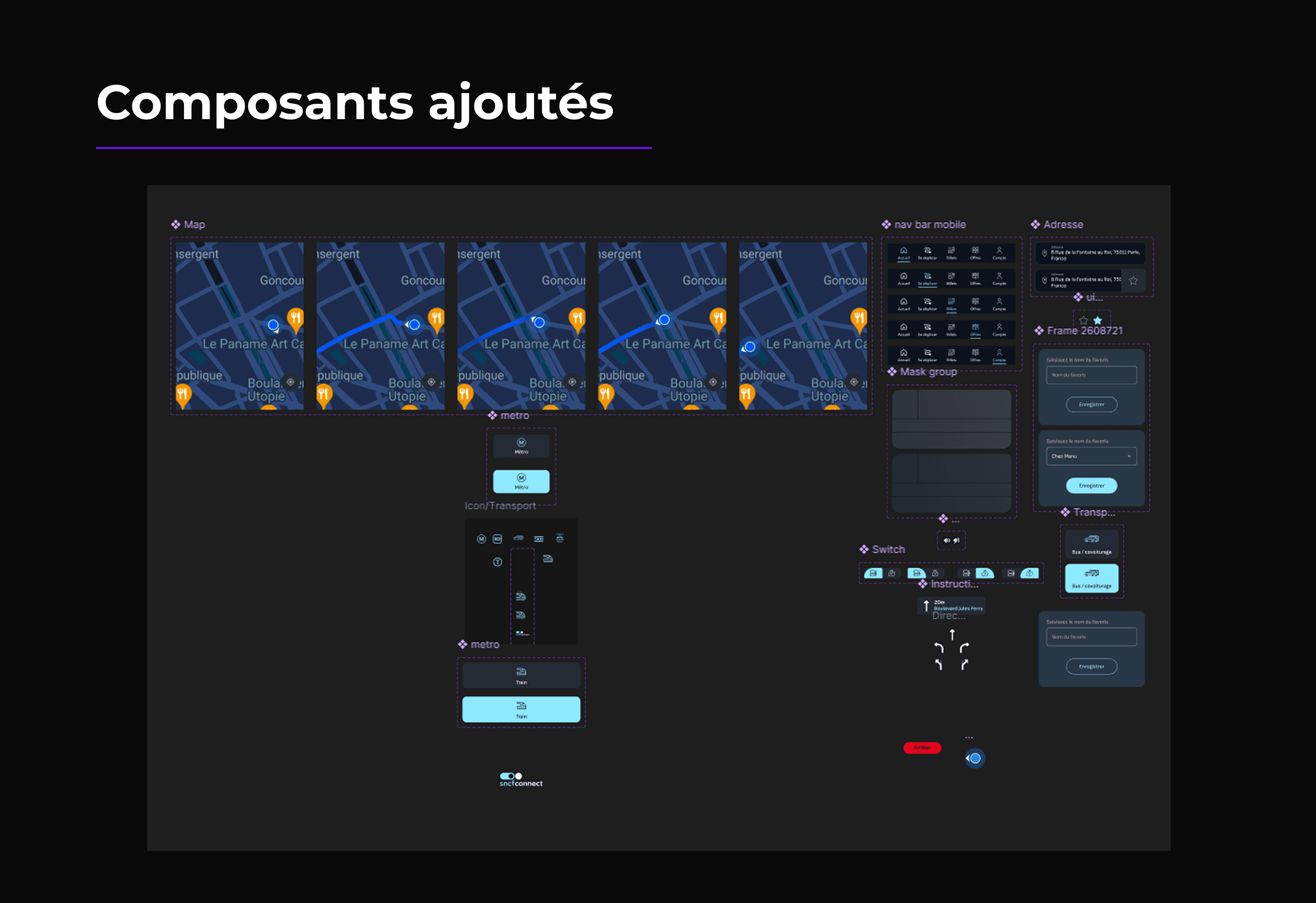Click Compte icon in first nav bar
Screen dimensions: 1316x903
coord(999,250)
